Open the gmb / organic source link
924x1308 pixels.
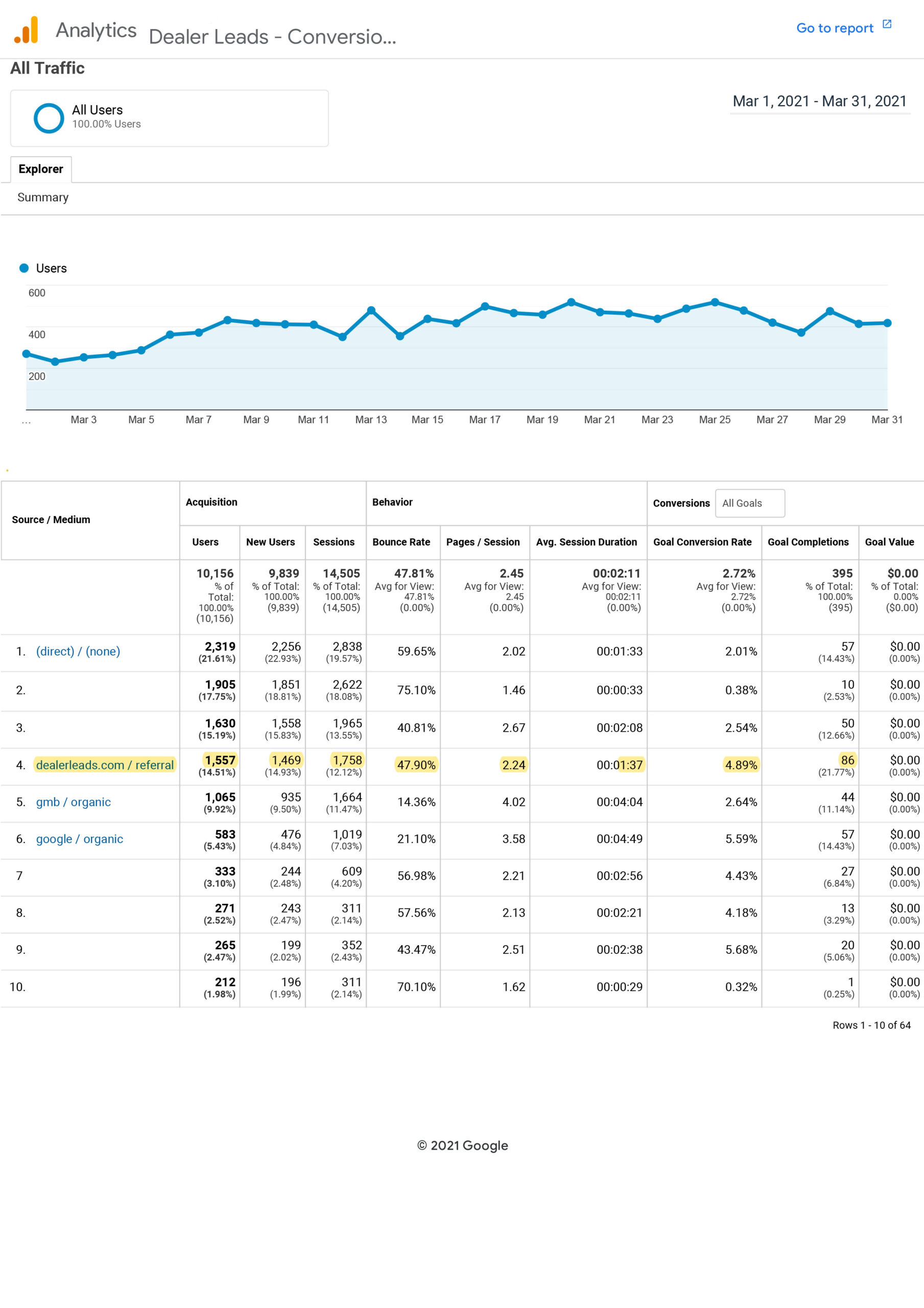74,802
